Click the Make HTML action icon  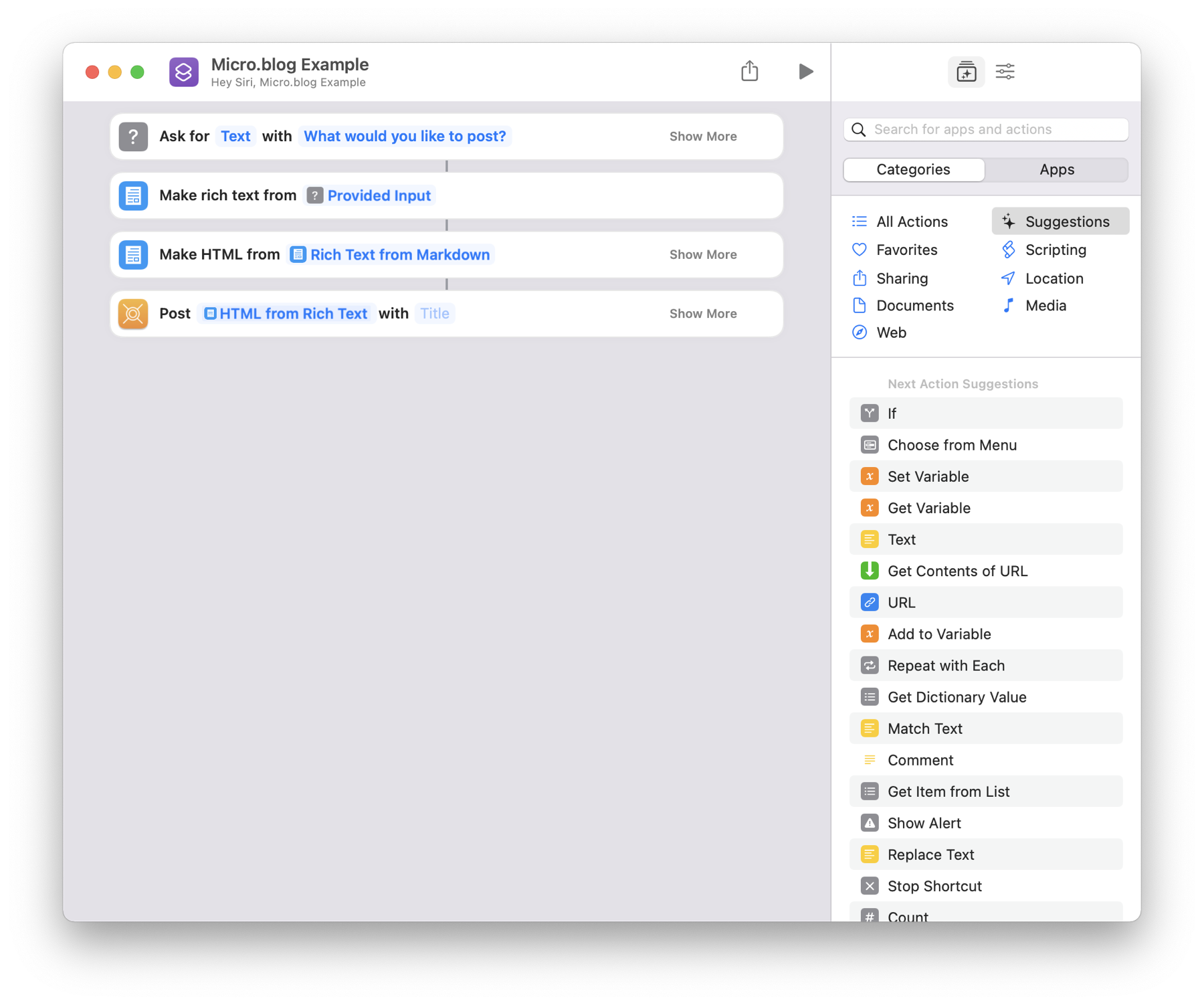coord(133,254)
